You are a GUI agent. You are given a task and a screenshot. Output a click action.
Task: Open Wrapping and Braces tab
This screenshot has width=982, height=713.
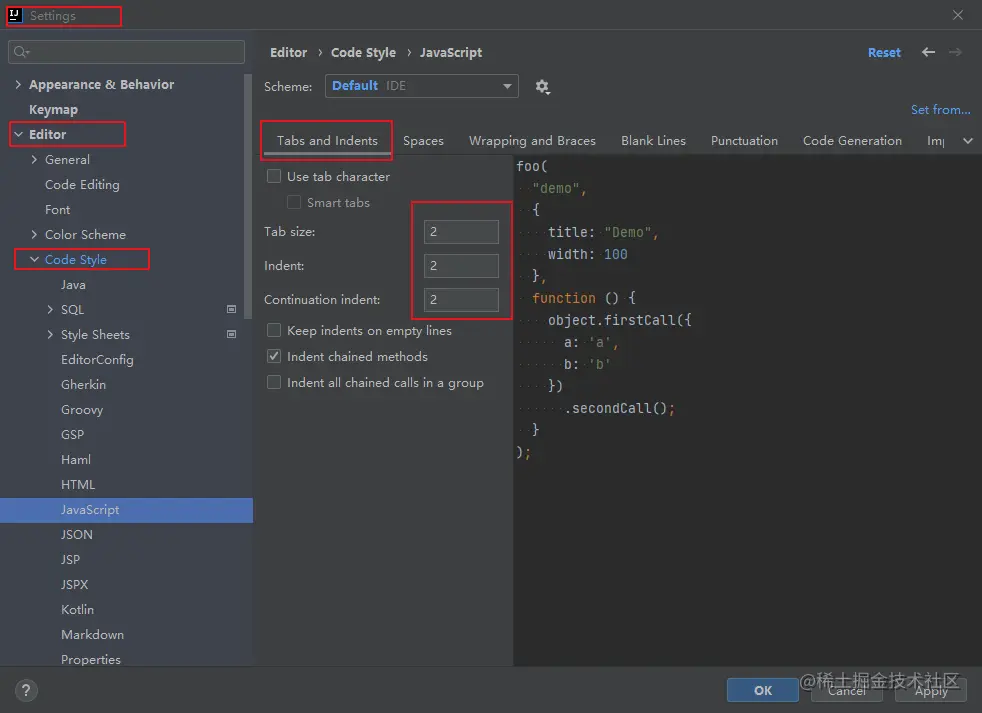click(x=532, y=141)
